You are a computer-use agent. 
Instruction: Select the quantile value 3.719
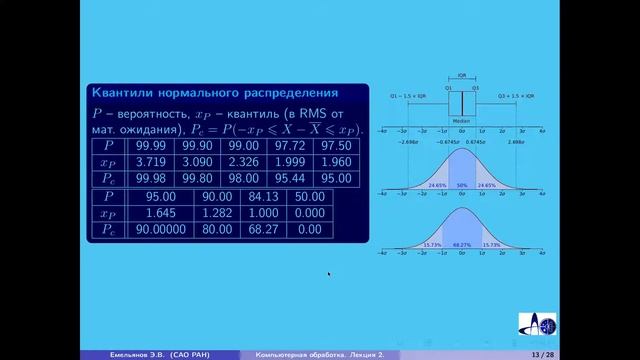151,162
